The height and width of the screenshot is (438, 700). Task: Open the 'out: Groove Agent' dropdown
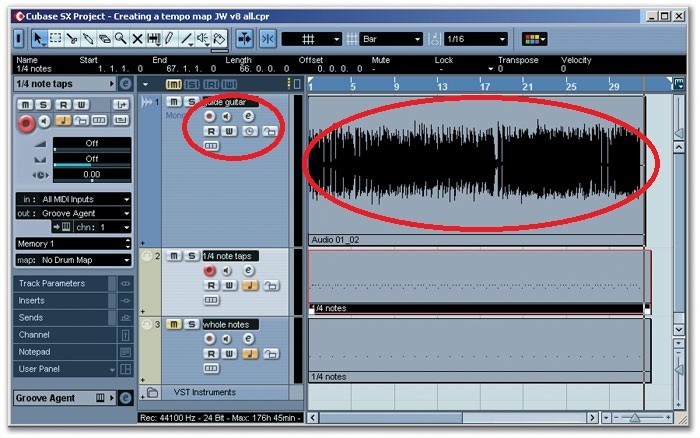(x=74, y=213)
